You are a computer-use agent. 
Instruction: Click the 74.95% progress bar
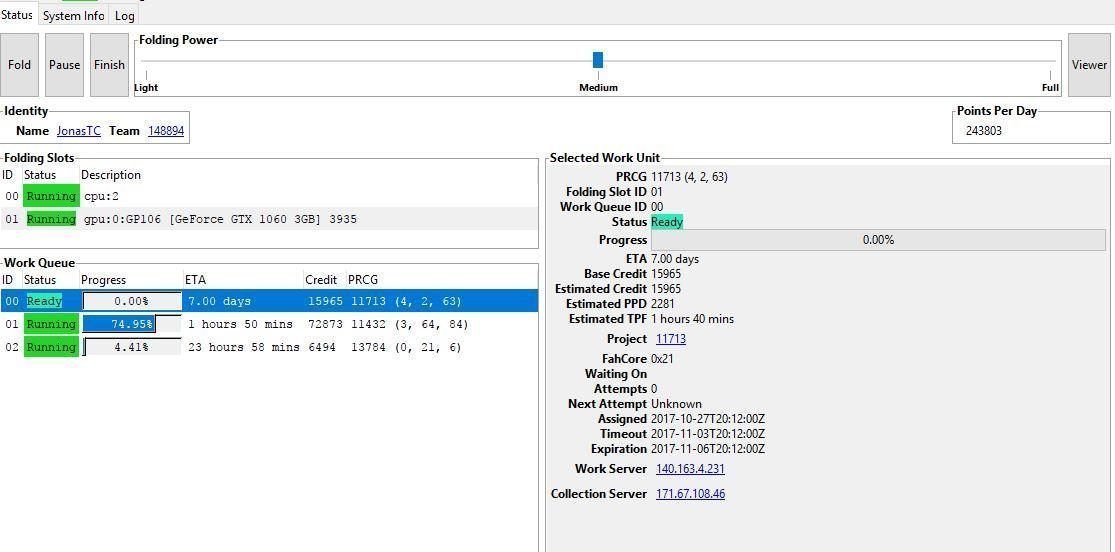click(x=132, y=324)
